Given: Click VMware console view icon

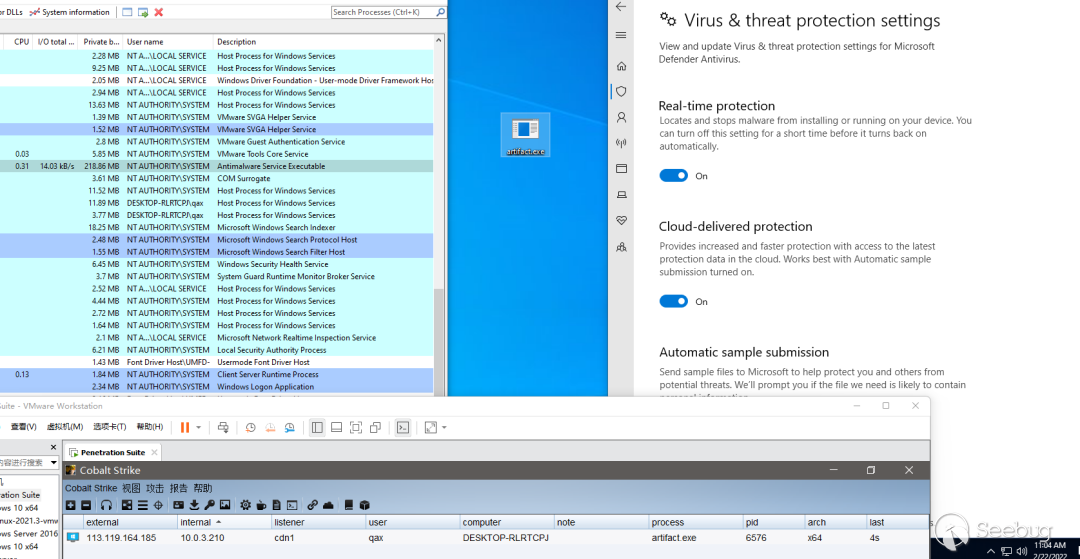Looking at the screenshot, I should [403, 428].
